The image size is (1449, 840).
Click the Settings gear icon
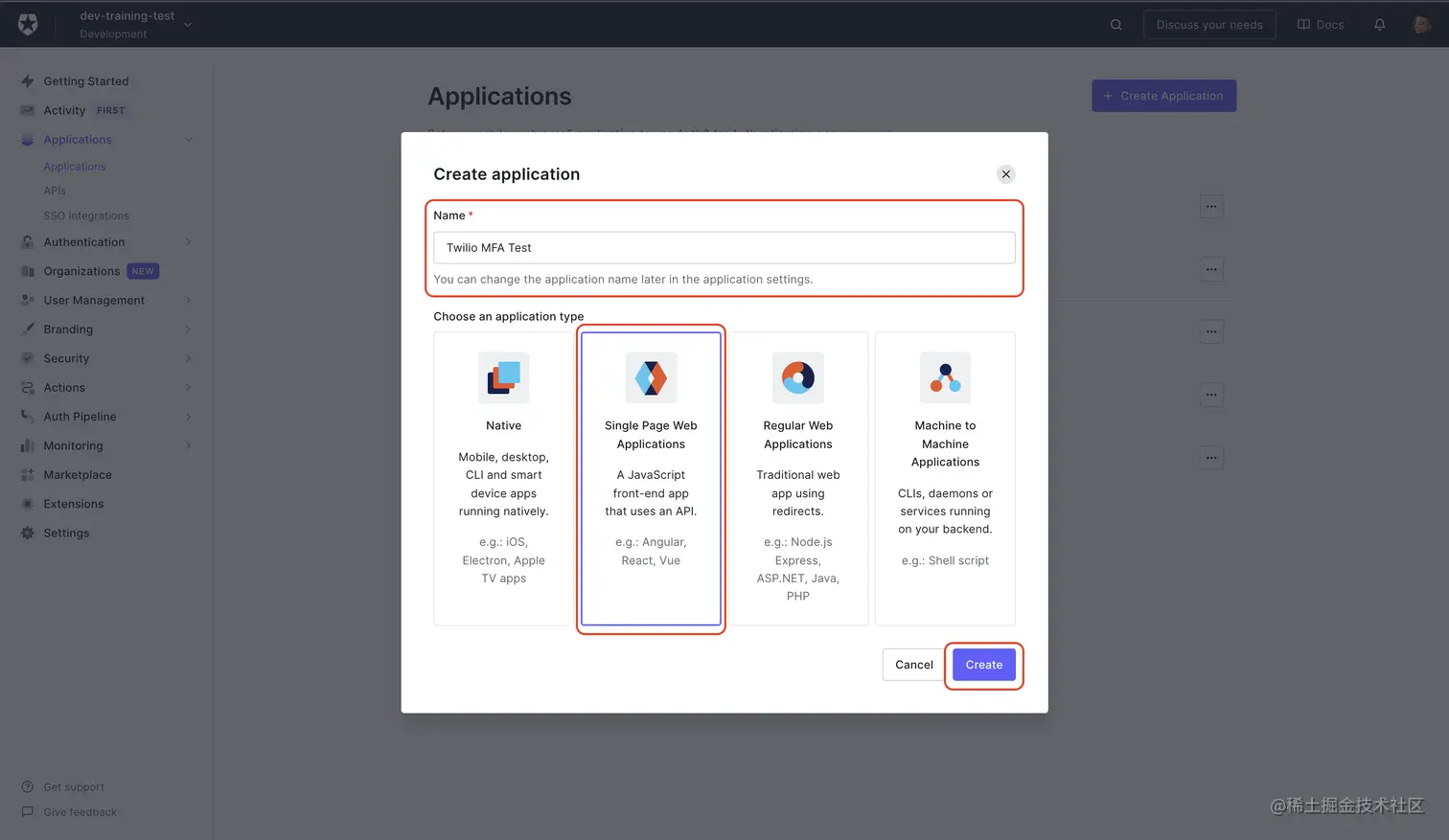[26, 533]
